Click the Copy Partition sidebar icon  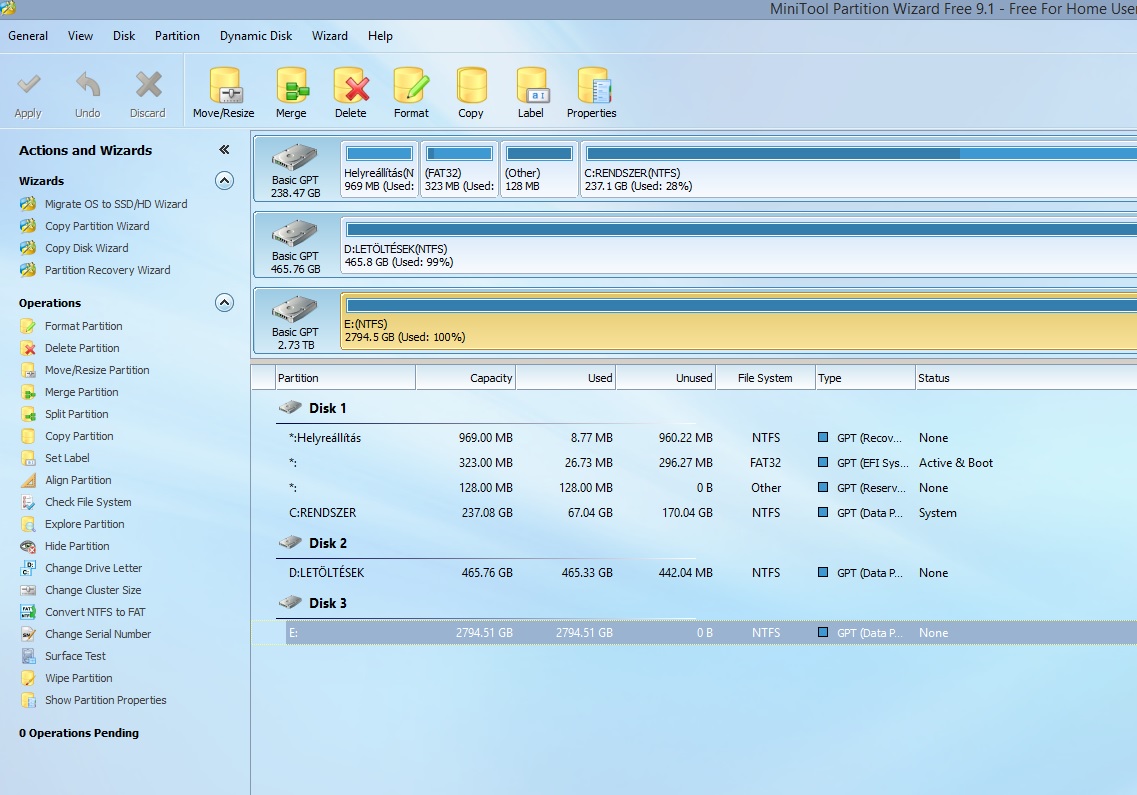click(28, 436)
